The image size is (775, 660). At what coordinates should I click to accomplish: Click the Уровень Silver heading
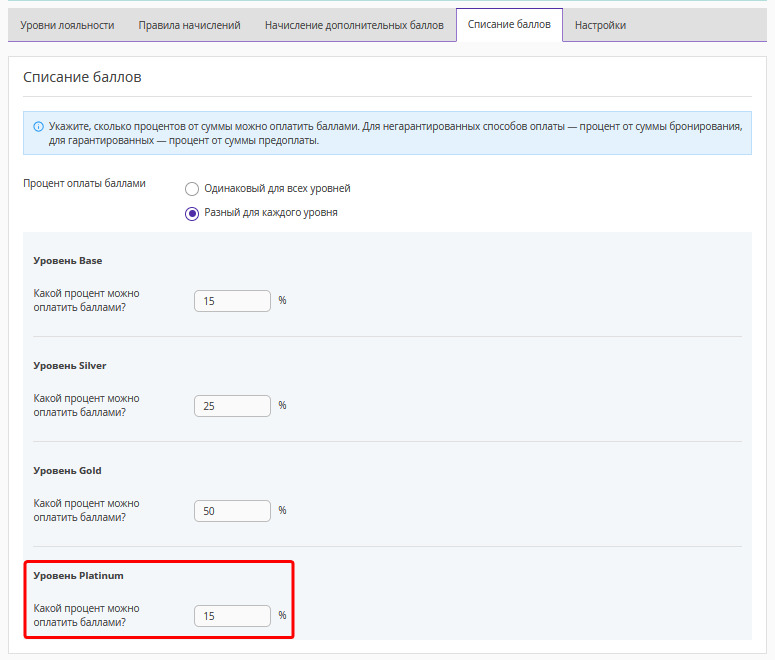click(70, 366)
